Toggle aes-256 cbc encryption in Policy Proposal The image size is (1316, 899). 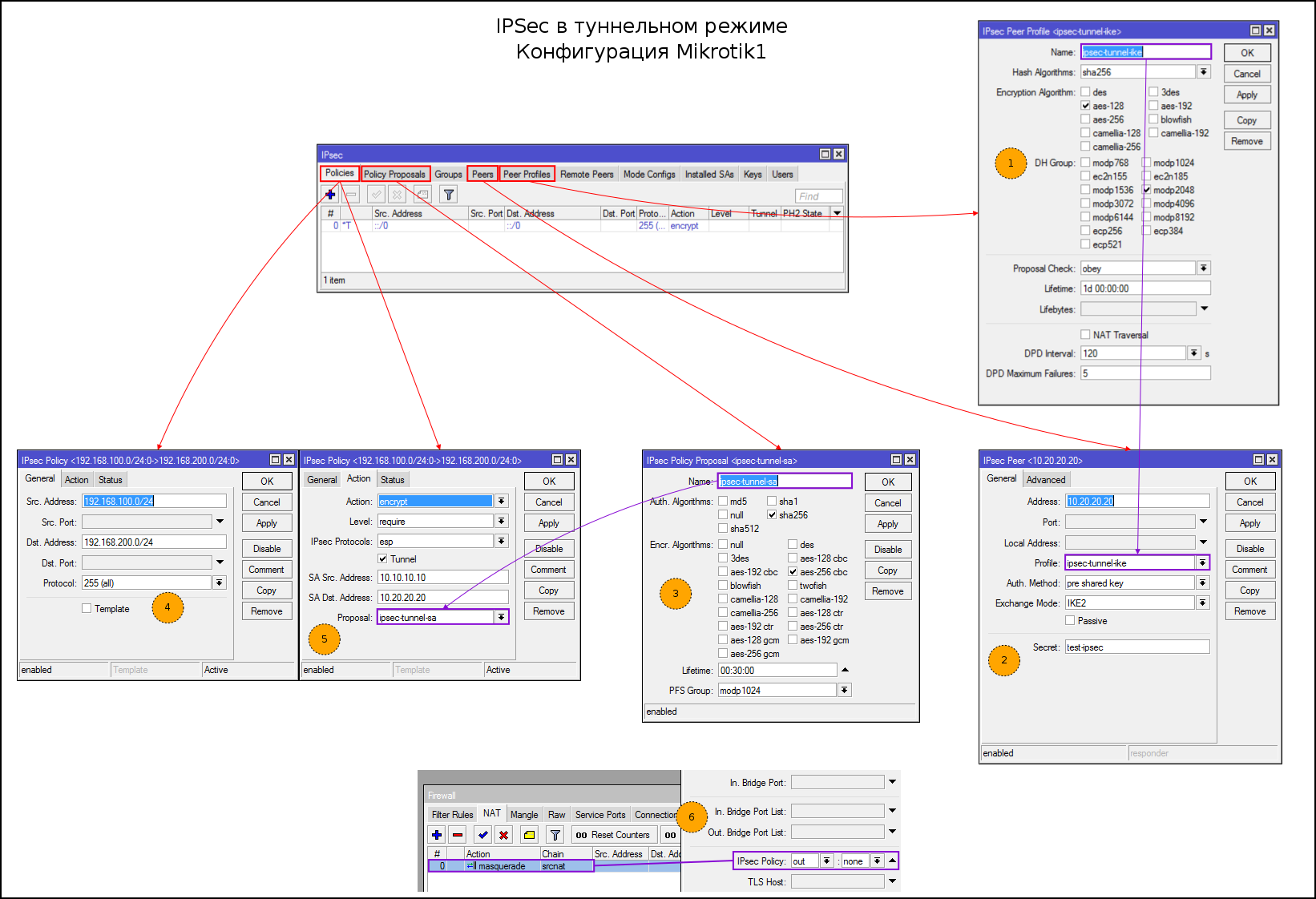(793, 572)
